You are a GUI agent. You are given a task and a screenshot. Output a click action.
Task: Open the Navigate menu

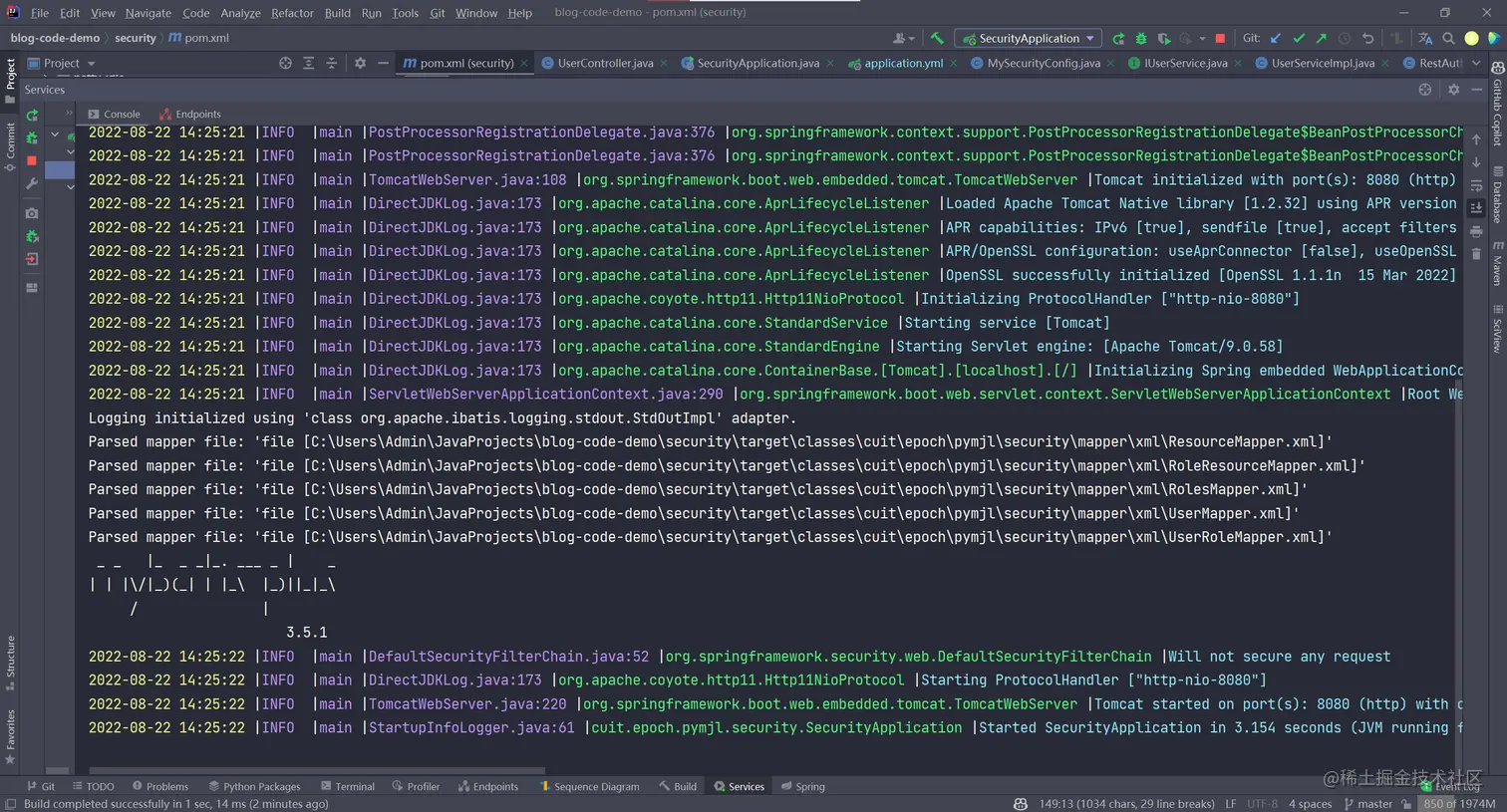pyautogui.click(x=149, y=13)
